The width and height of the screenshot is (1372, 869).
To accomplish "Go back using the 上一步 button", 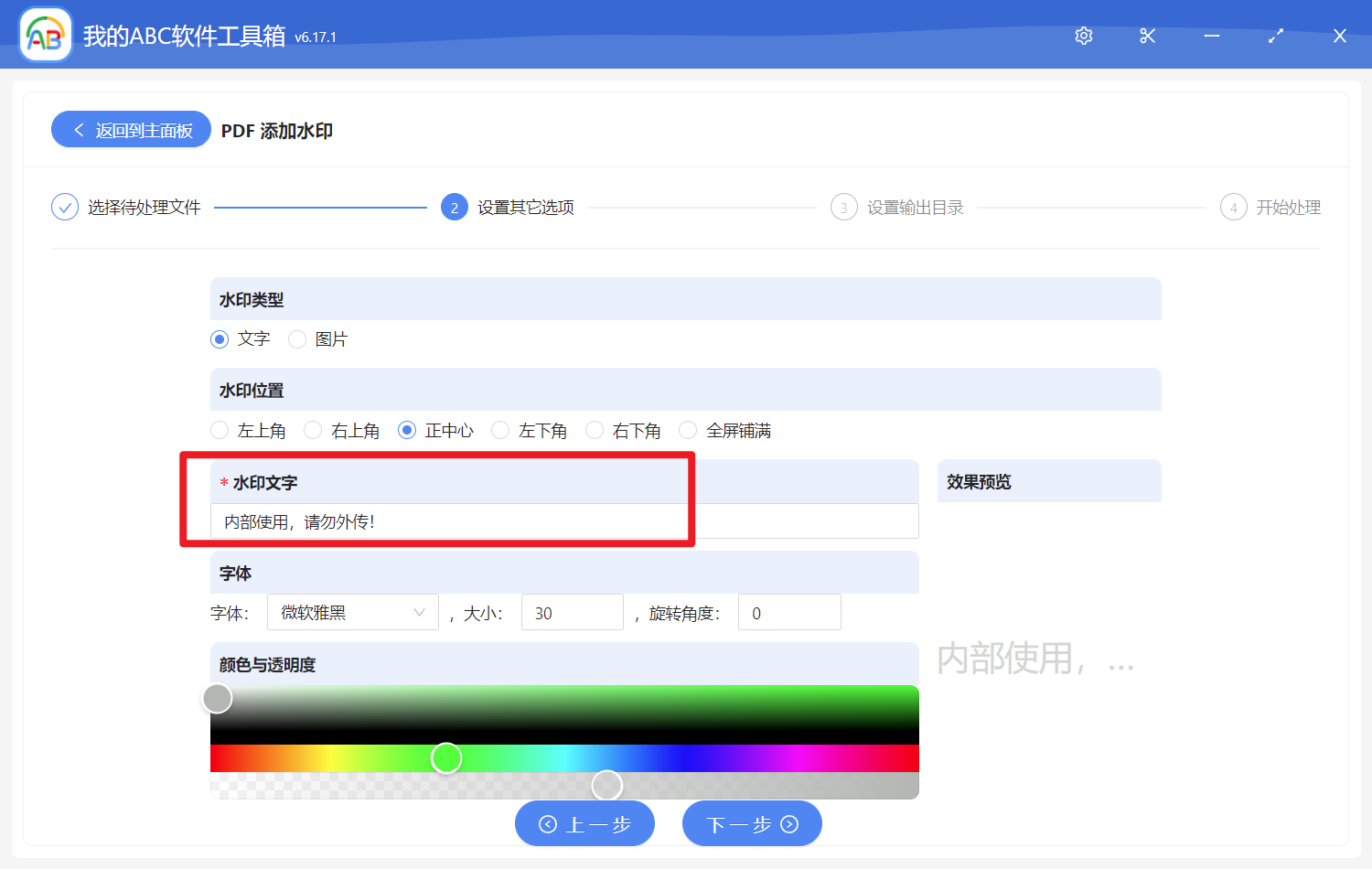I will [584, 823].
